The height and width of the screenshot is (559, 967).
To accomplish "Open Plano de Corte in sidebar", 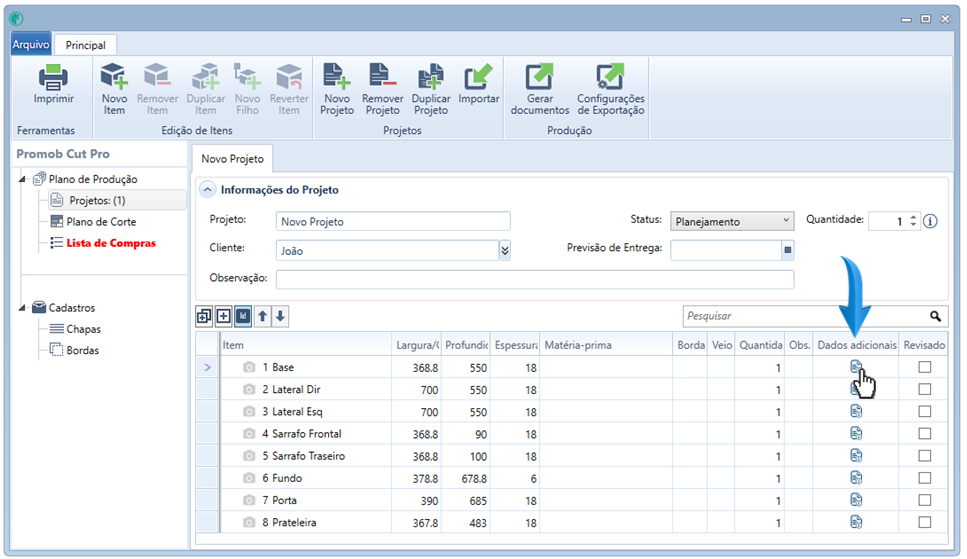I will [101, 222].
